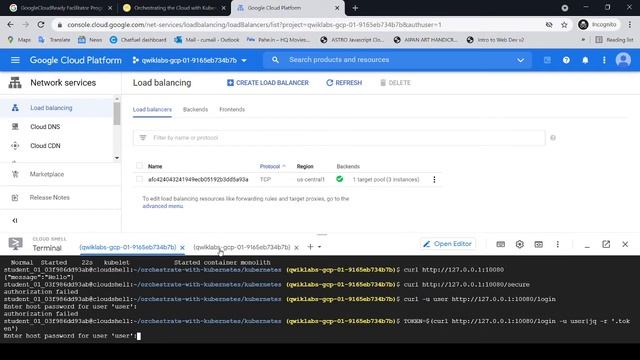Viewport: 640px width, 360px height.
Task: Click Create Load Balancer button
Action: coord(268,83)
